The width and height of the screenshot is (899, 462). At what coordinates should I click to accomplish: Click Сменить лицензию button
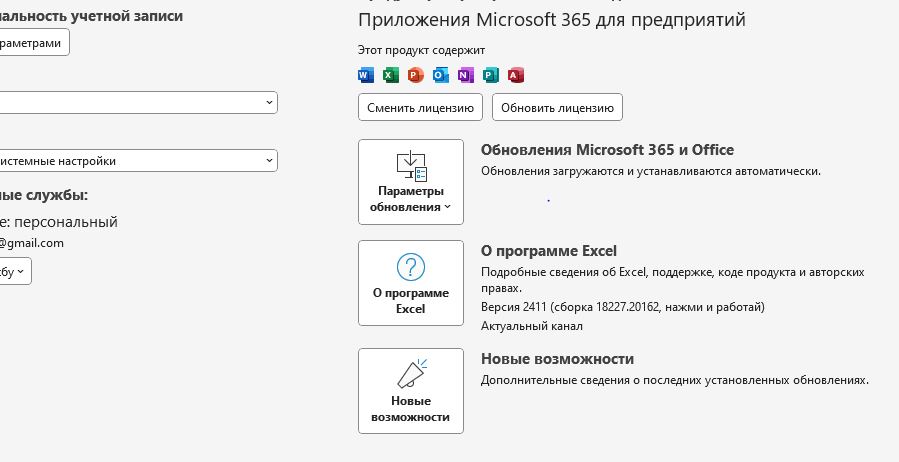(x=420, y=108)
